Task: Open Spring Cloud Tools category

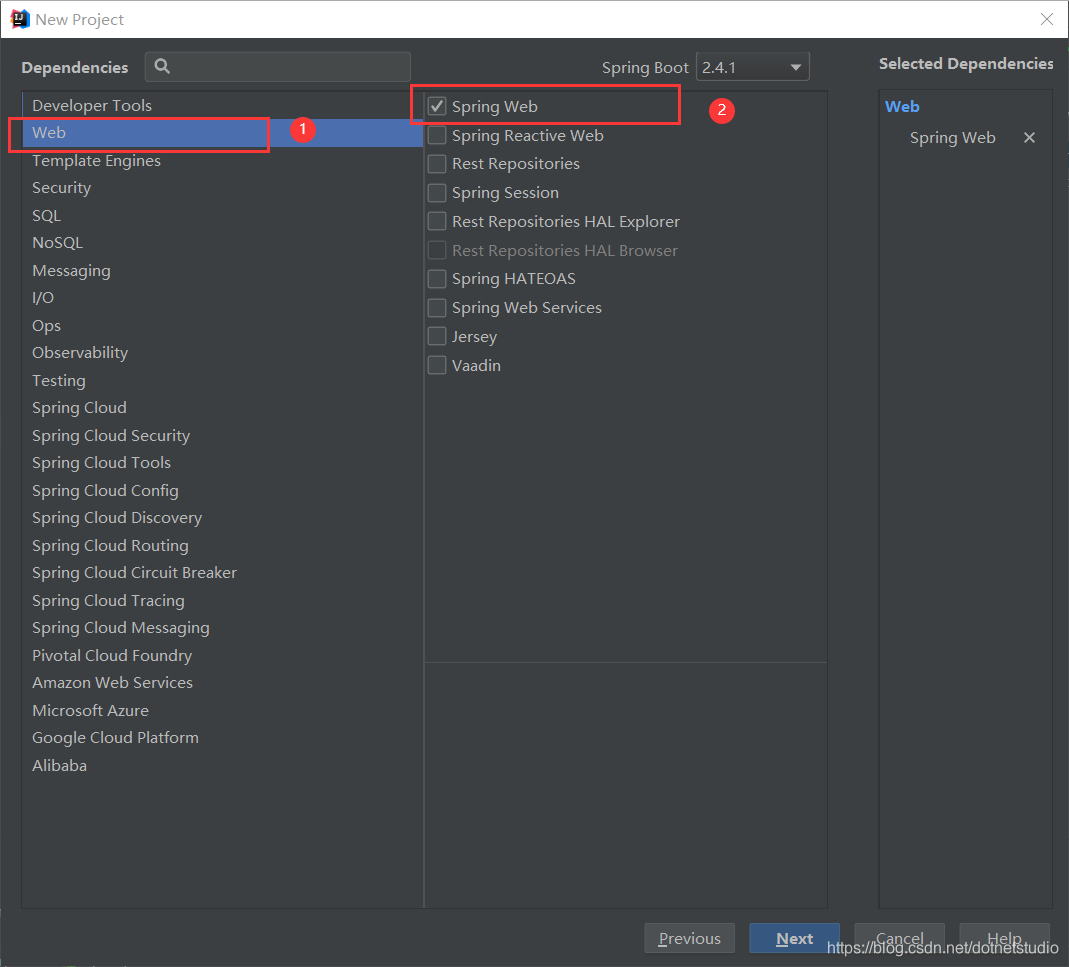Action: pyautogui.click(x=222, y=462)
